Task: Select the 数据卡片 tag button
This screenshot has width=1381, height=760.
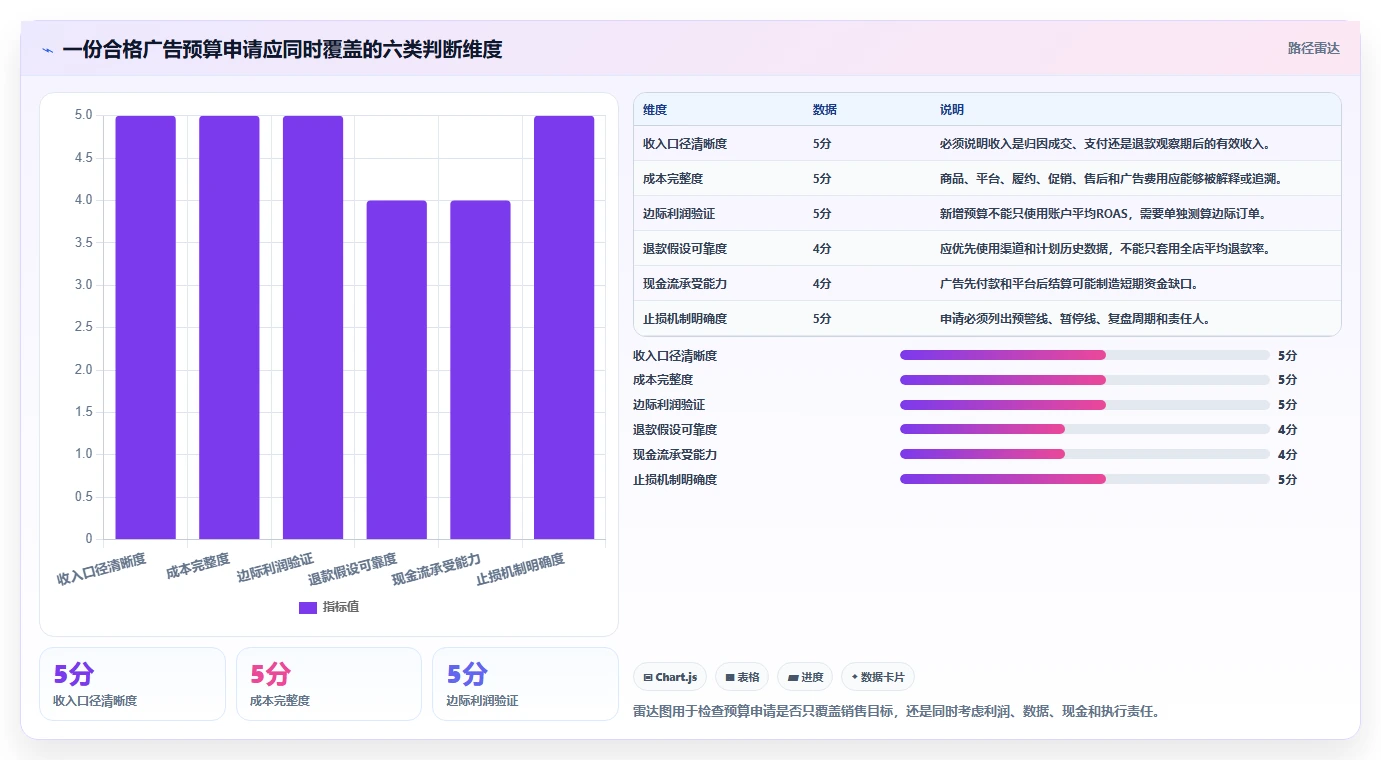Action: 878,677
